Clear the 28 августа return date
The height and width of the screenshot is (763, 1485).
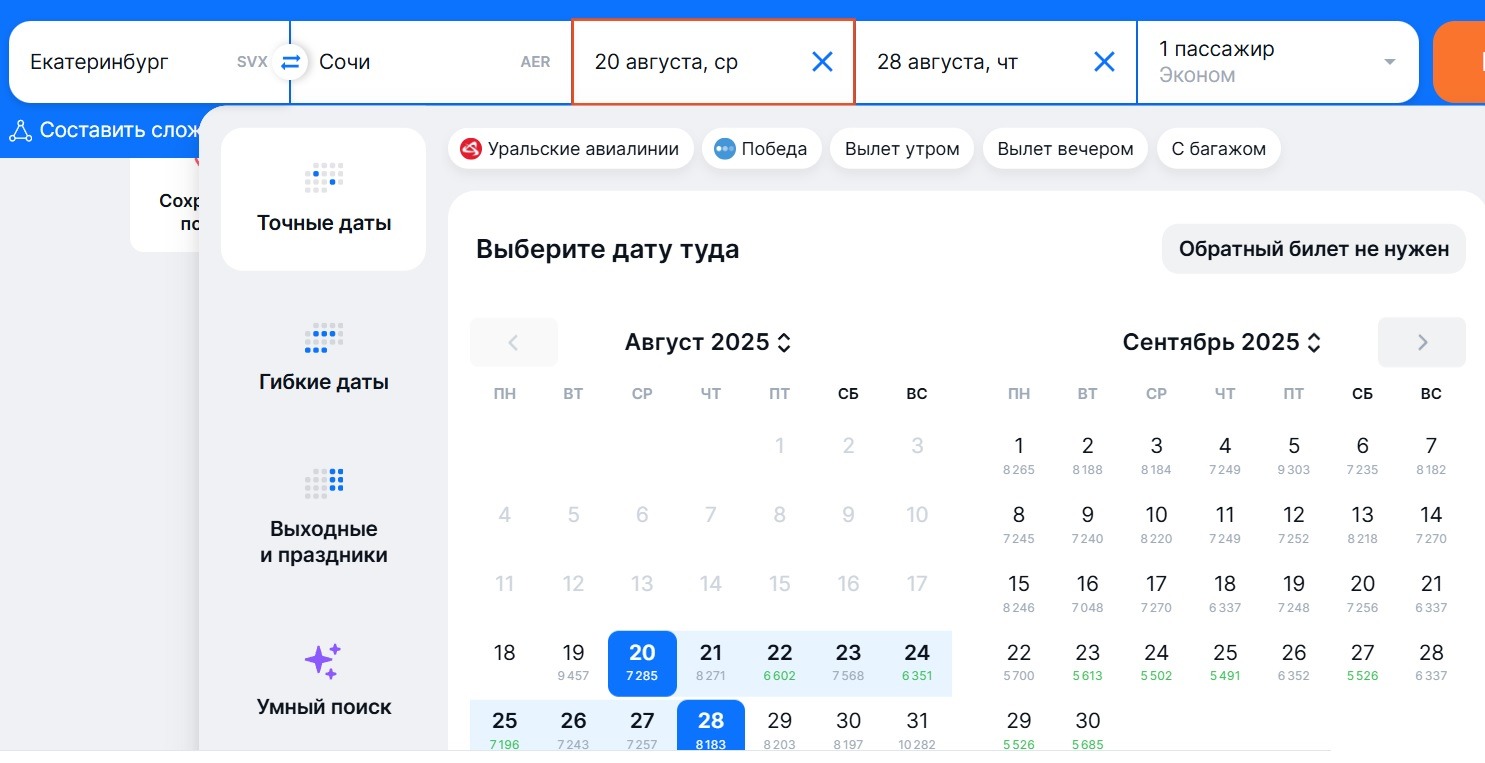pos(1104,62)
